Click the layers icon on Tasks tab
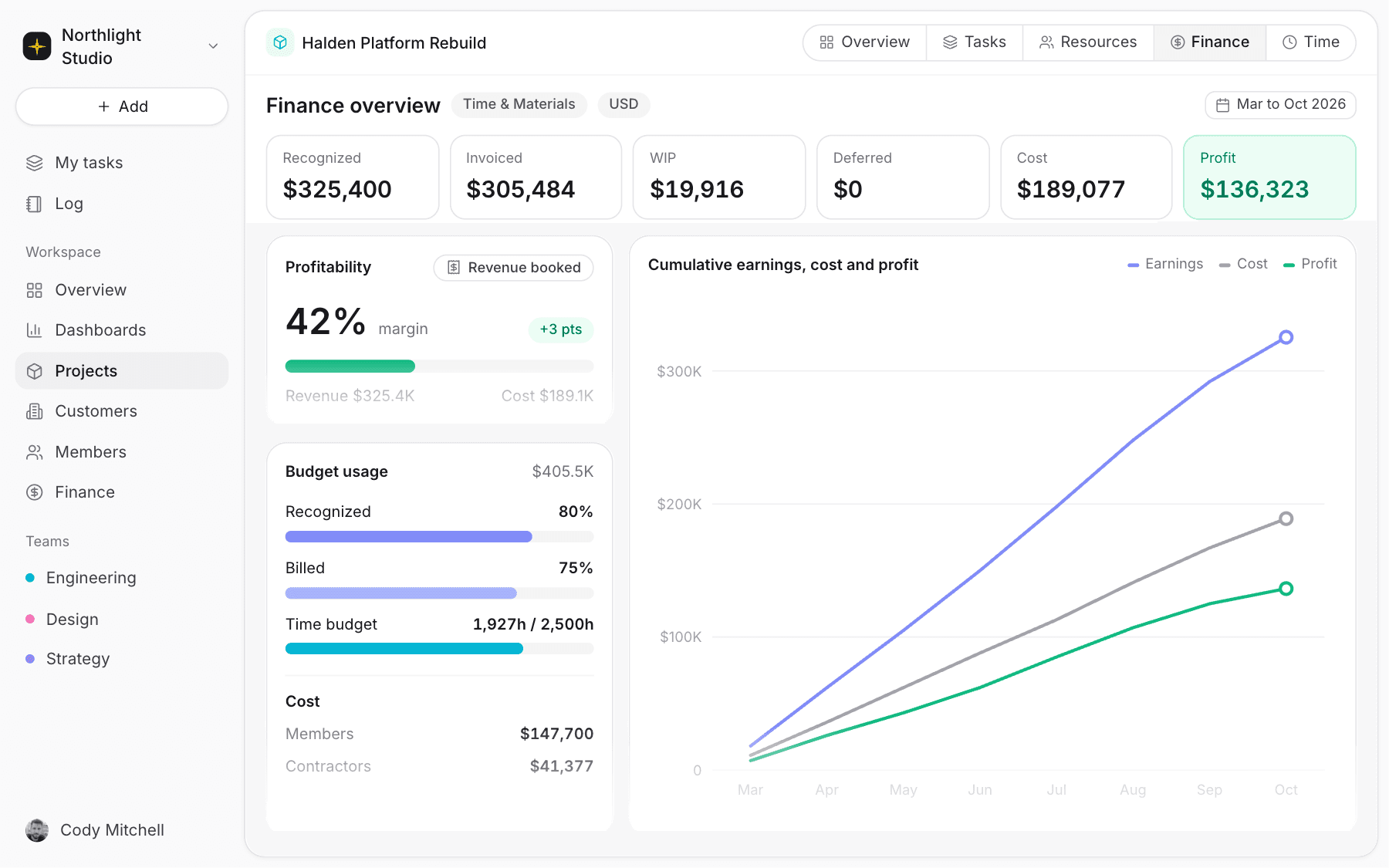Viewport: 1389px width, 868px height. 950,42
